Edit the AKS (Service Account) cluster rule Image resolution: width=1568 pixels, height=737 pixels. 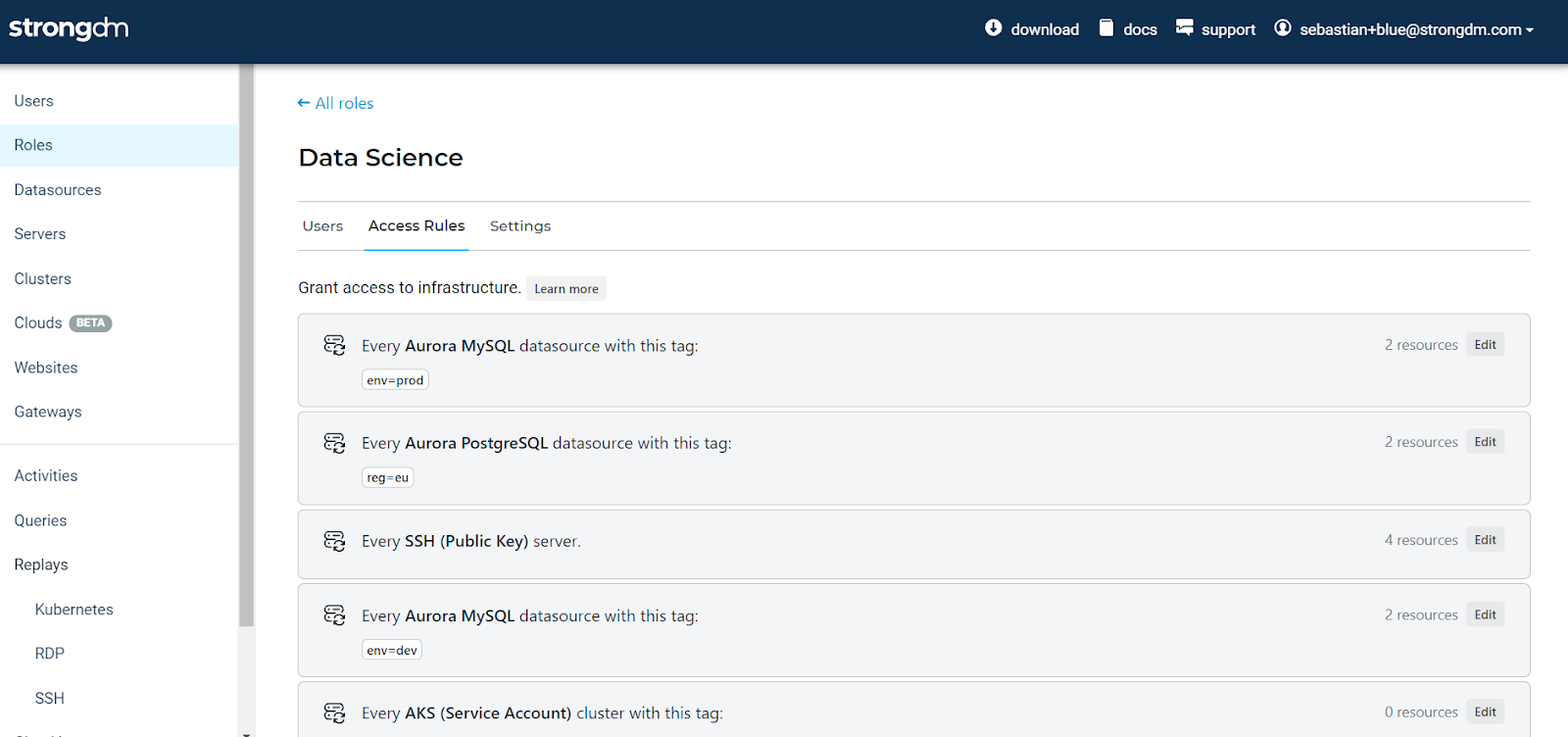tap(1485, 712)
